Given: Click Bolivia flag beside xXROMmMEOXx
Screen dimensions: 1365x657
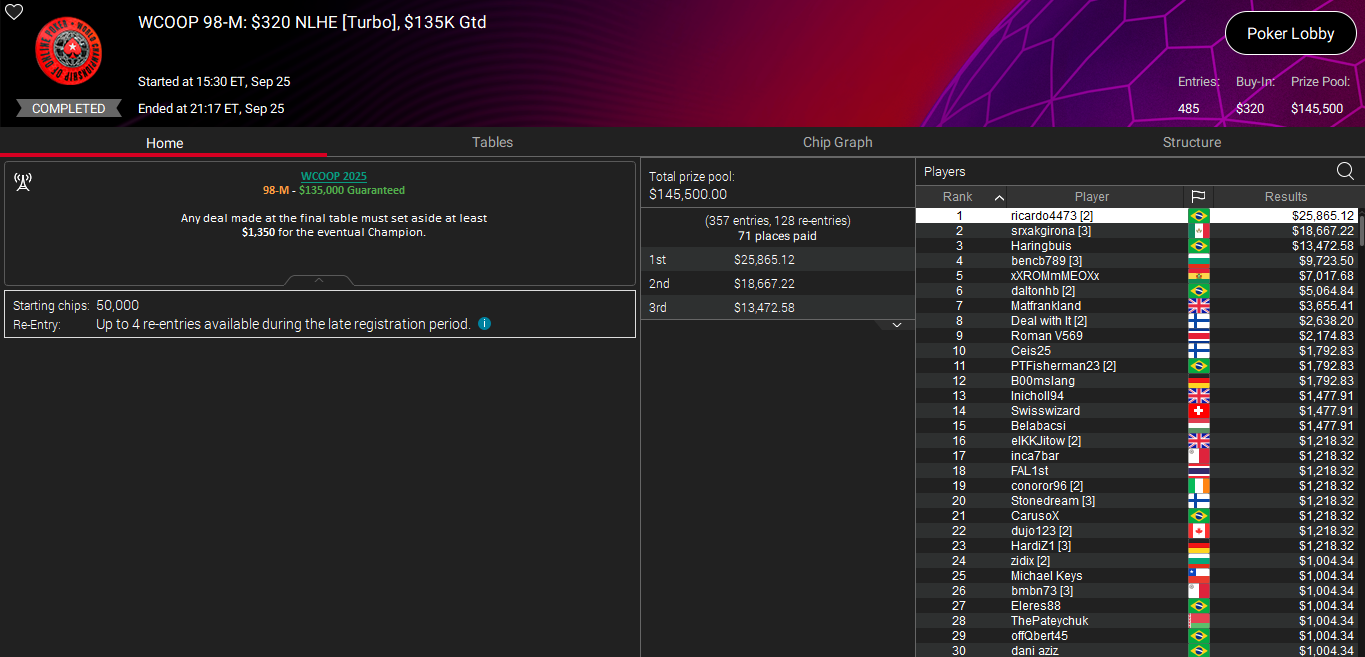Looking at the screenshot, I should [1198, 276].
